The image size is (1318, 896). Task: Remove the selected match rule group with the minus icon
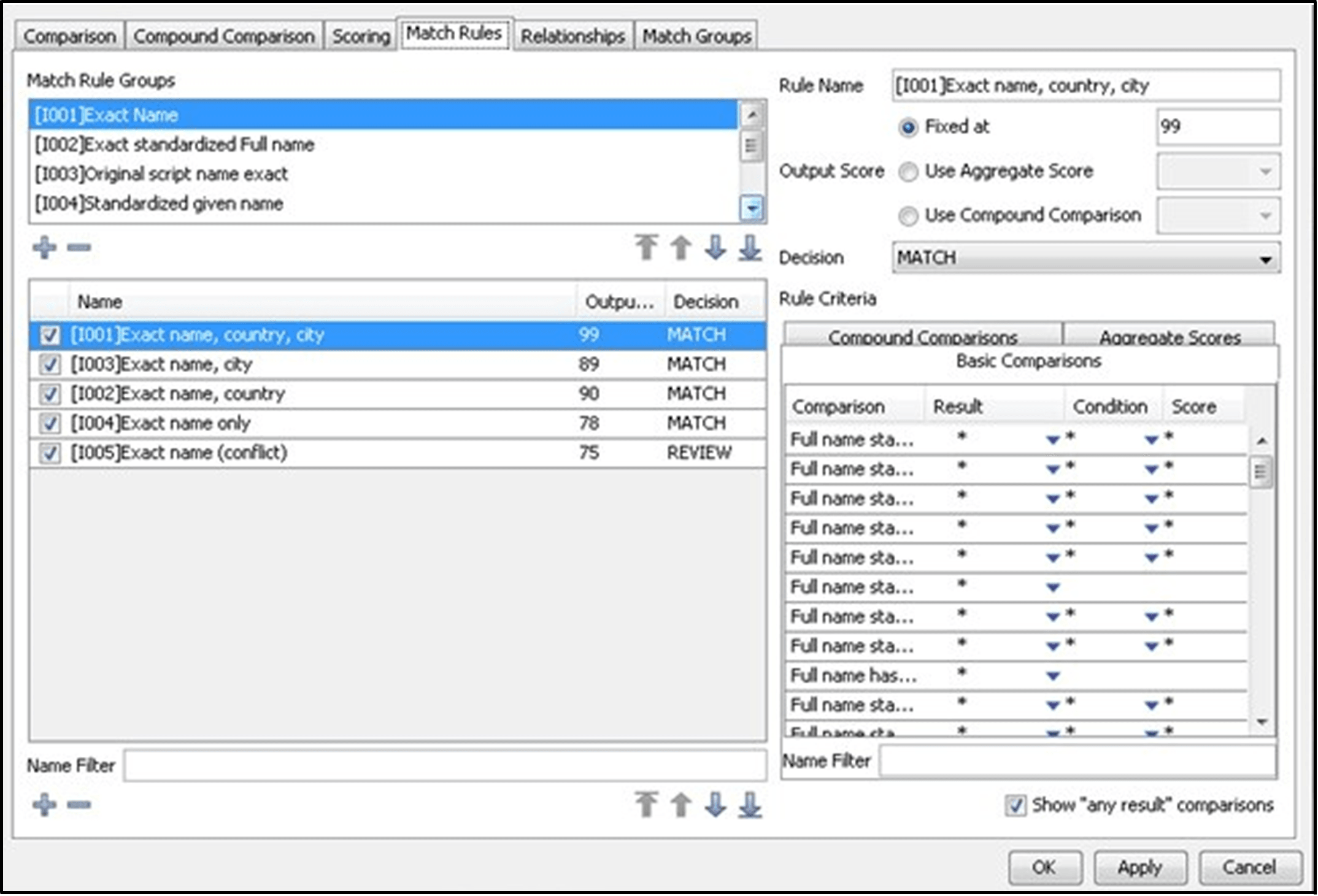pos(79,247)
